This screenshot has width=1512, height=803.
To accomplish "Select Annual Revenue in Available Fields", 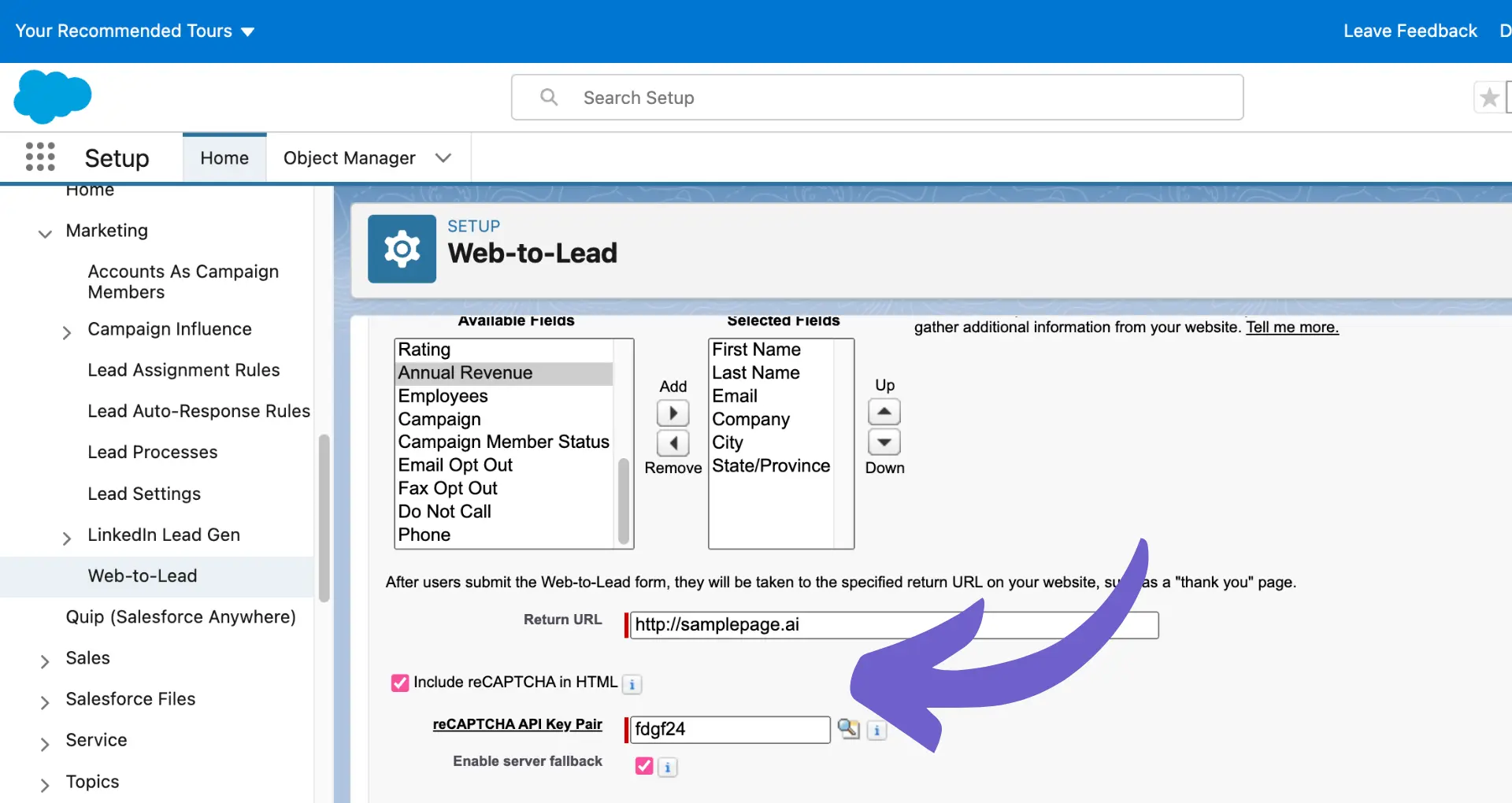I will coord(504,372).
